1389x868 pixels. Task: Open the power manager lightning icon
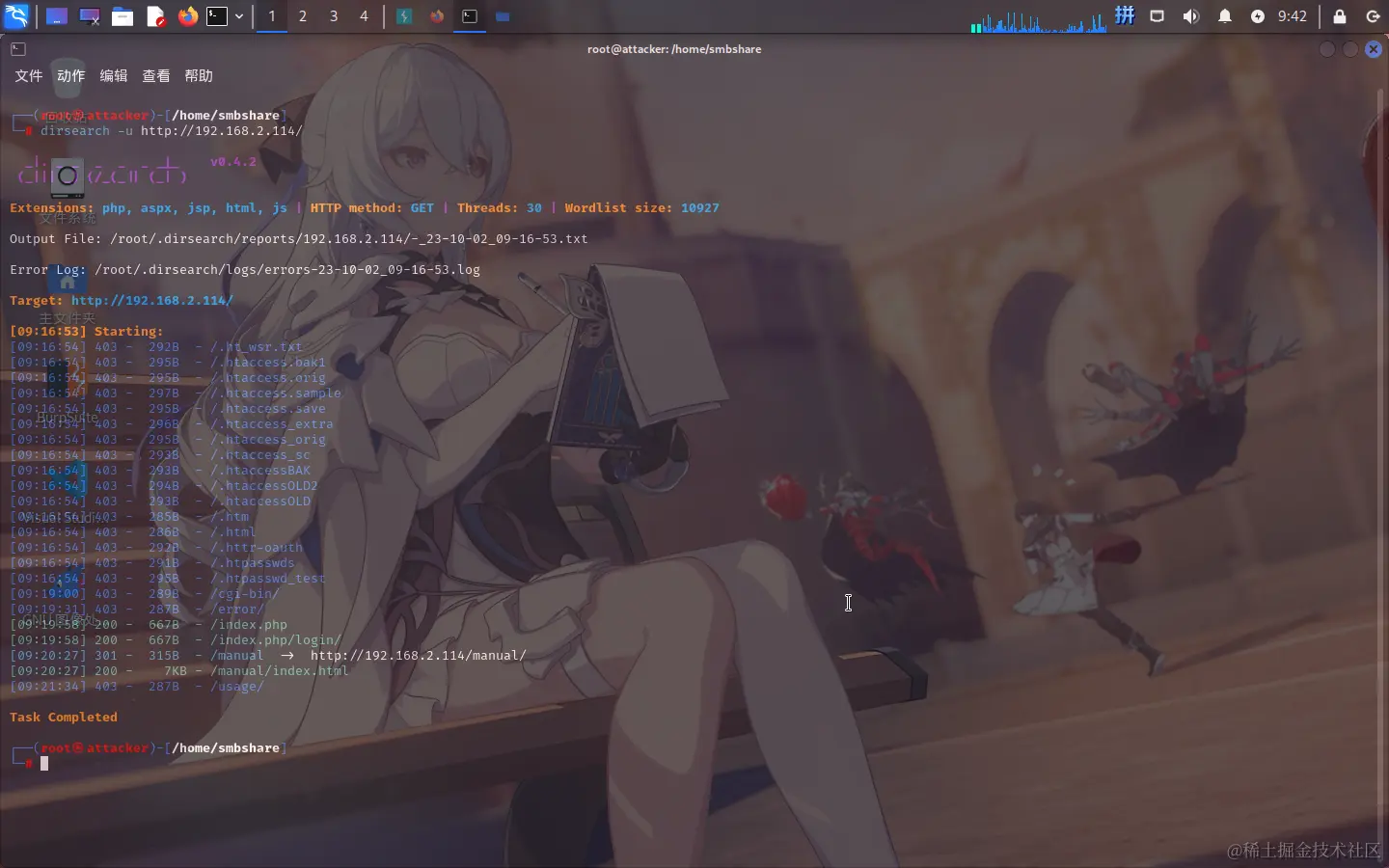(x=1258, y=16)
